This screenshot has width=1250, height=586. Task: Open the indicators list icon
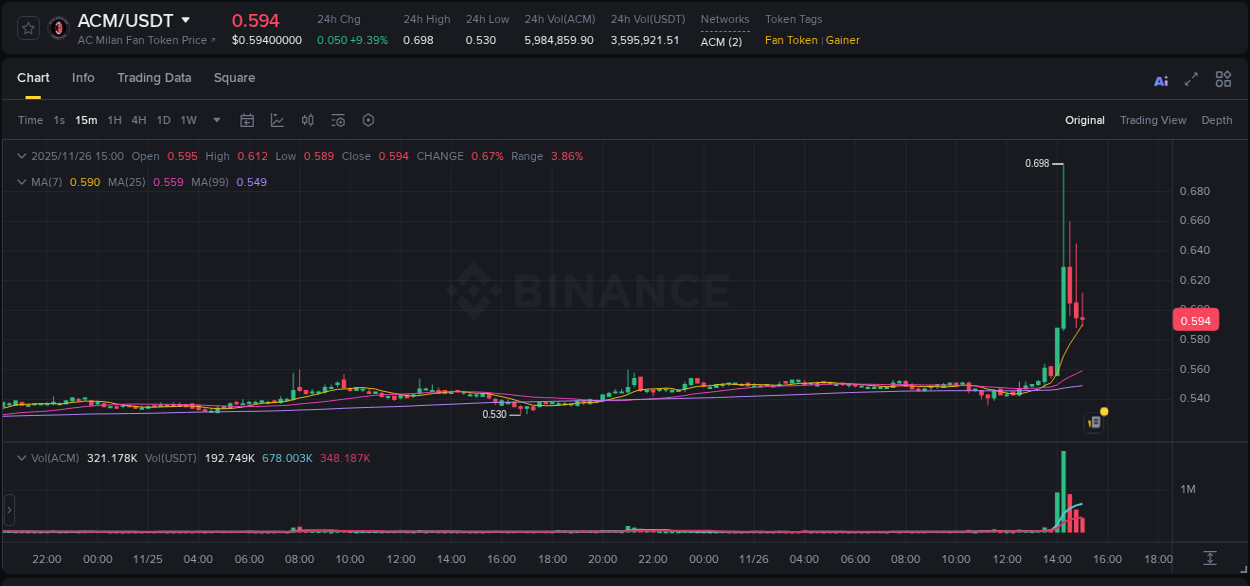(x=337, y=120)
